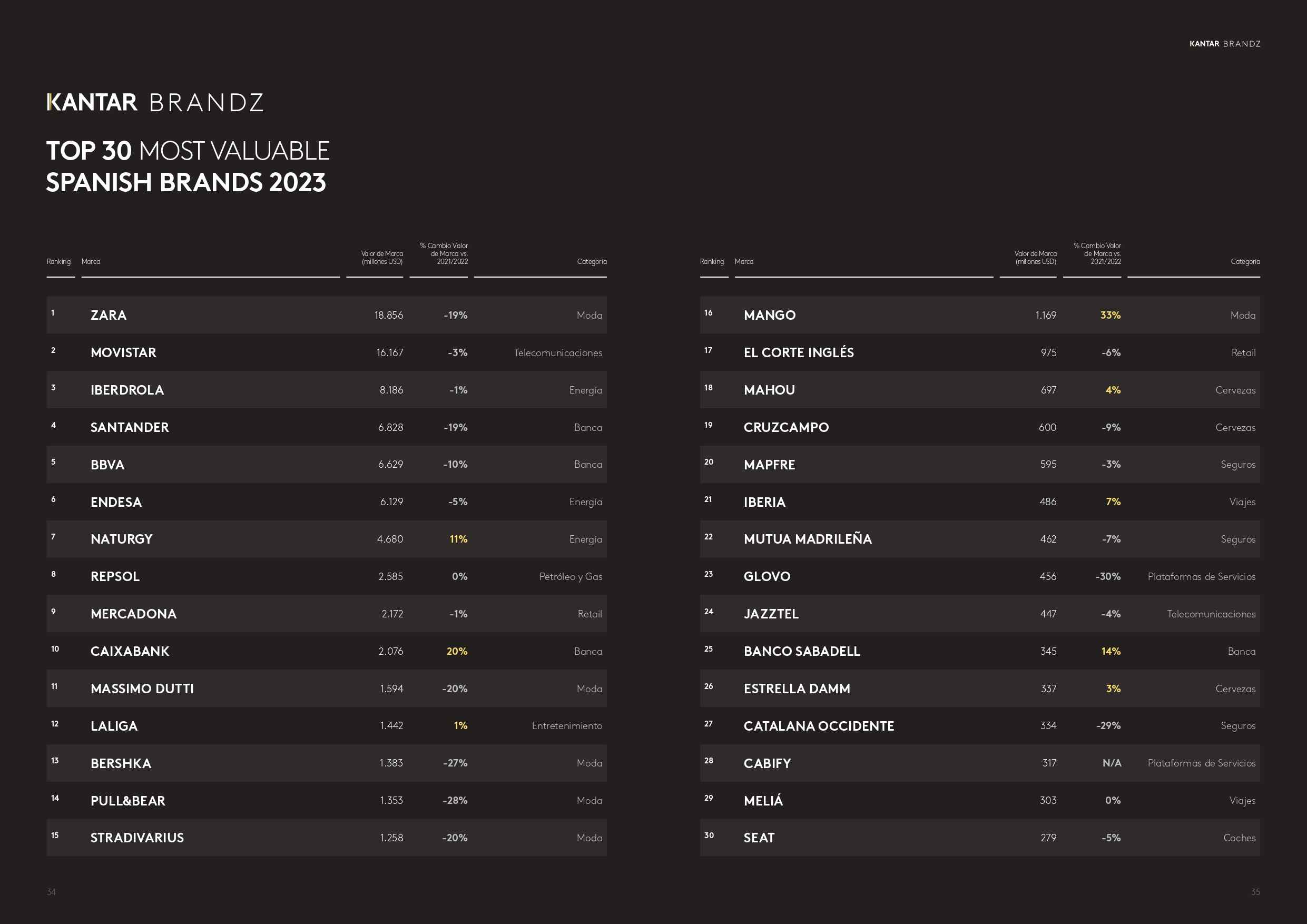Select the CAIXABANK row
The width and height of the screenshot is (1307, 924).
(326, 651)
